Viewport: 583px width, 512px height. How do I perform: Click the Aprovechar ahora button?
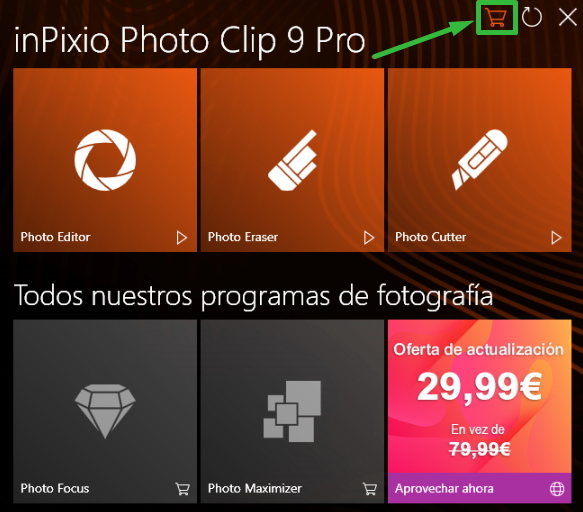[x=480, y=488]
